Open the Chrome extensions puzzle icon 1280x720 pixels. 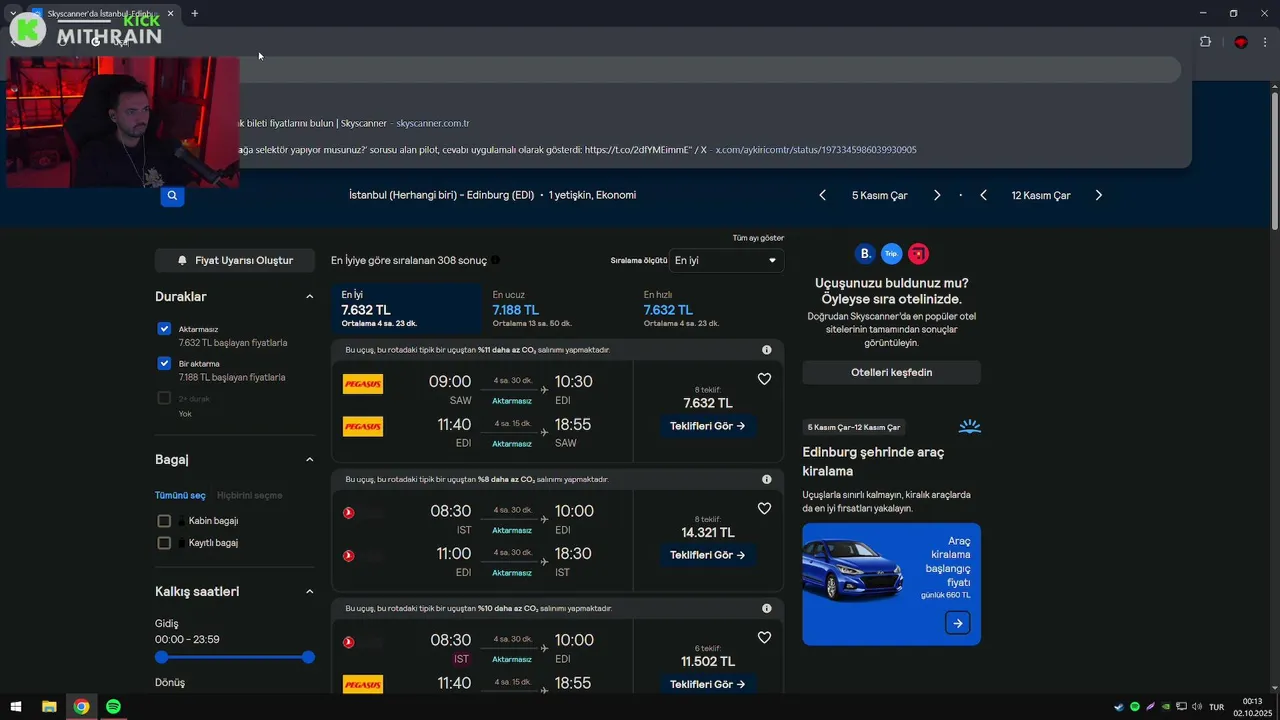tap(1205, 42)
